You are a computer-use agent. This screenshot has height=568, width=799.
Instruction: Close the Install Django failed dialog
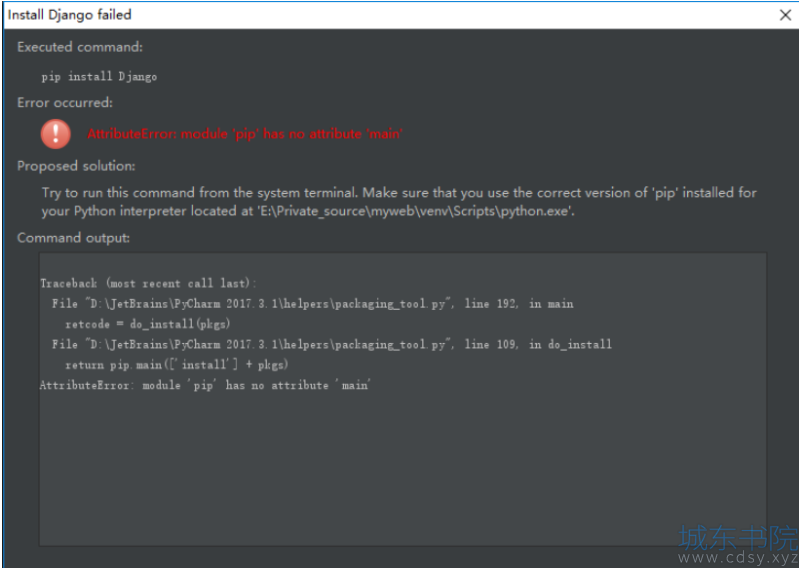coord(785,15)
